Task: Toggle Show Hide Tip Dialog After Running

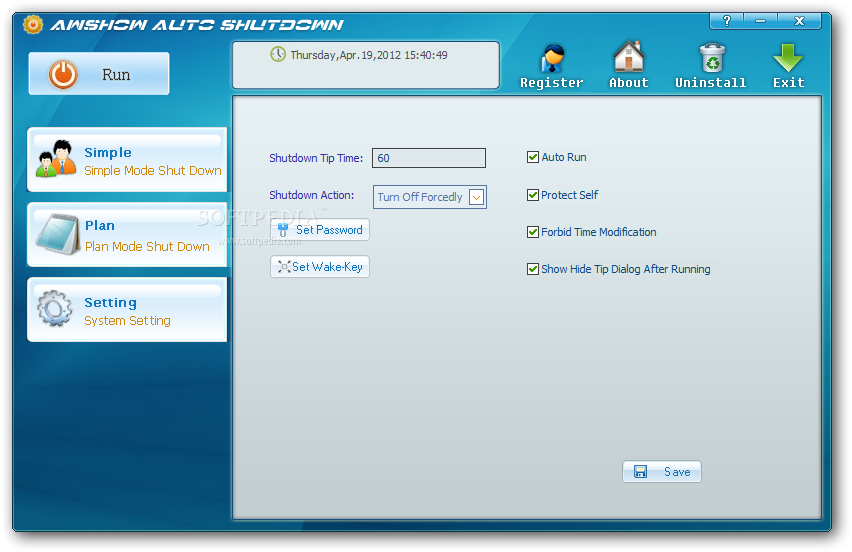Action: point(532,269)
